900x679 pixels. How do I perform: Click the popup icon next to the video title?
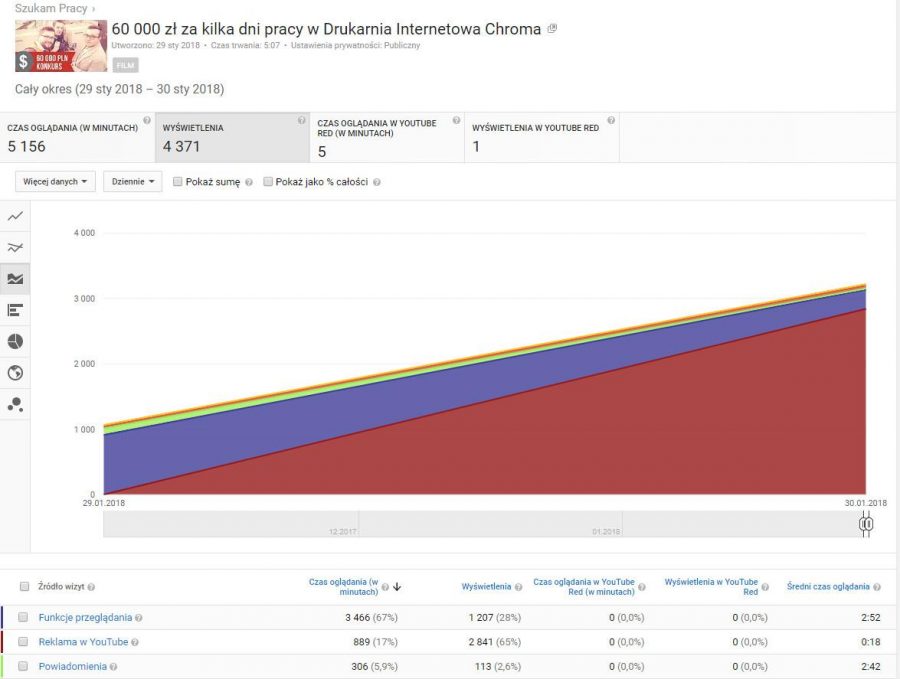tap(553, 29)
